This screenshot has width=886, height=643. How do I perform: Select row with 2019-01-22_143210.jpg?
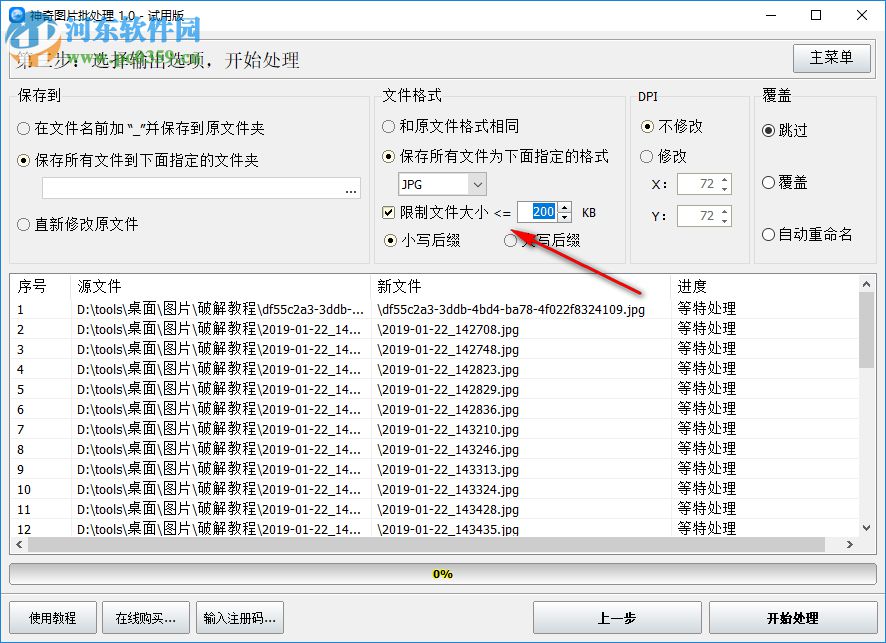(435, 429)
